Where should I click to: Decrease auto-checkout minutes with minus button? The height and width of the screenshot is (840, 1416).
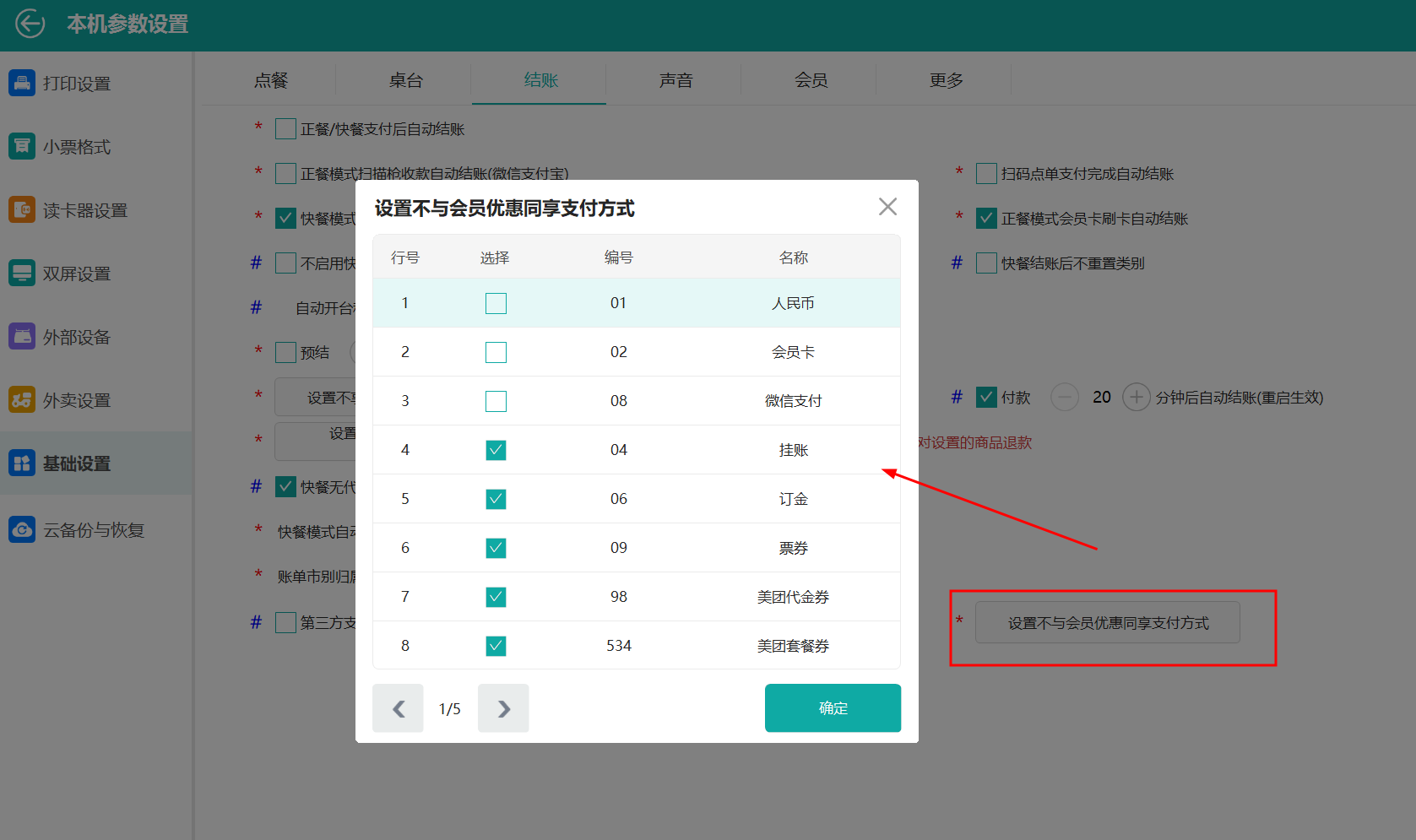pyautogui.click(x=1064, y=397)
